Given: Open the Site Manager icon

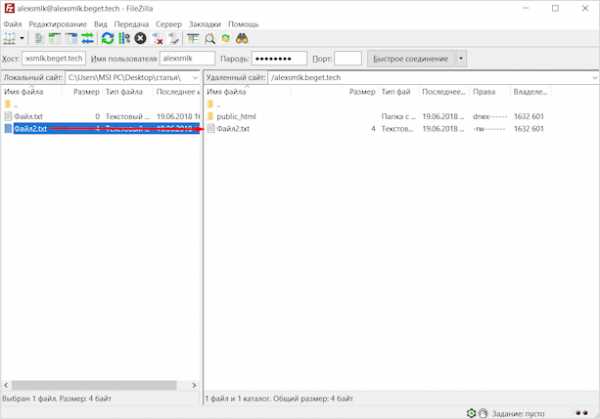Looking at the screenshot, I should point(9,39).
